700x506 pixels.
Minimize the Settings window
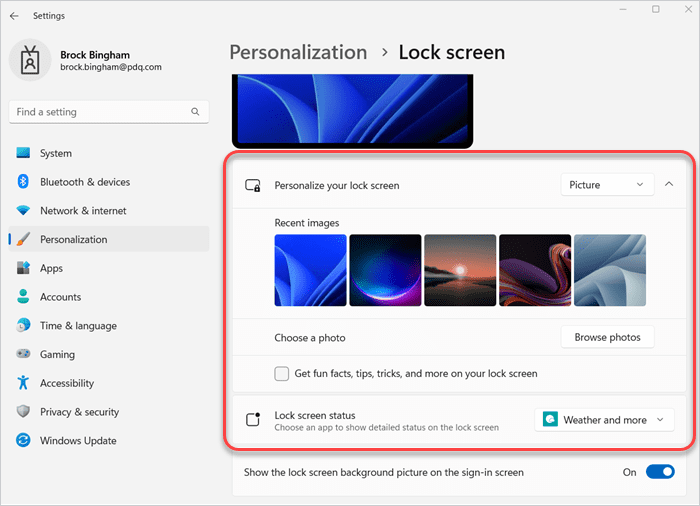(x=623, y=9)
